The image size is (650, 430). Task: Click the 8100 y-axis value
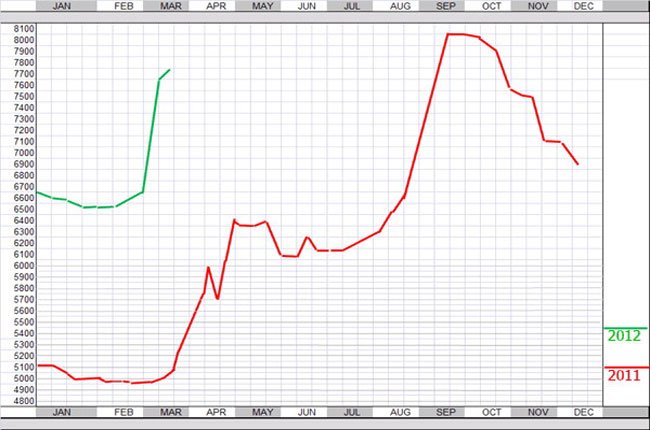point(24,29)
